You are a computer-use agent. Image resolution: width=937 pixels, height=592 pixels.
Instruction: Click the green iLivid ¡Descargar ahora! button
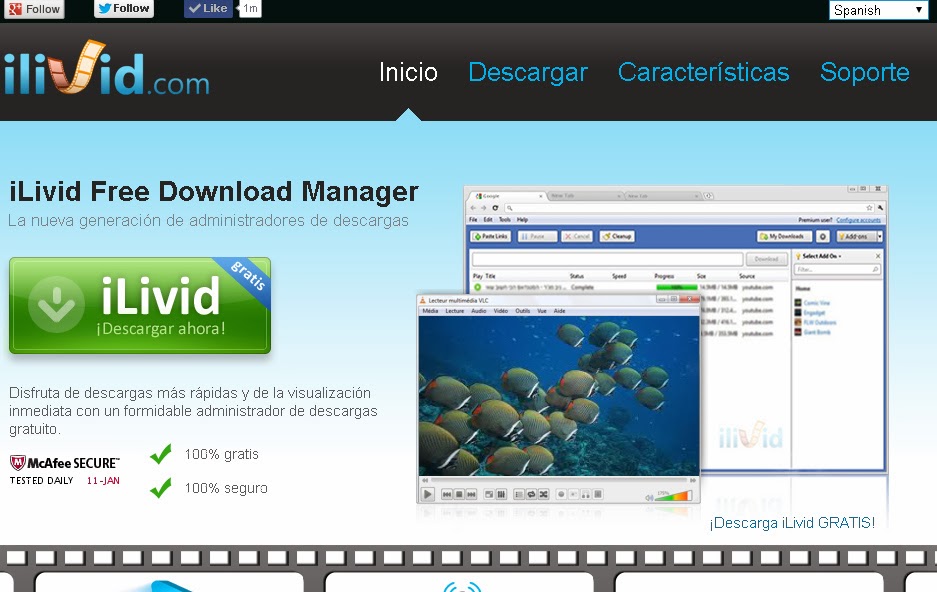tap(140, 305)
